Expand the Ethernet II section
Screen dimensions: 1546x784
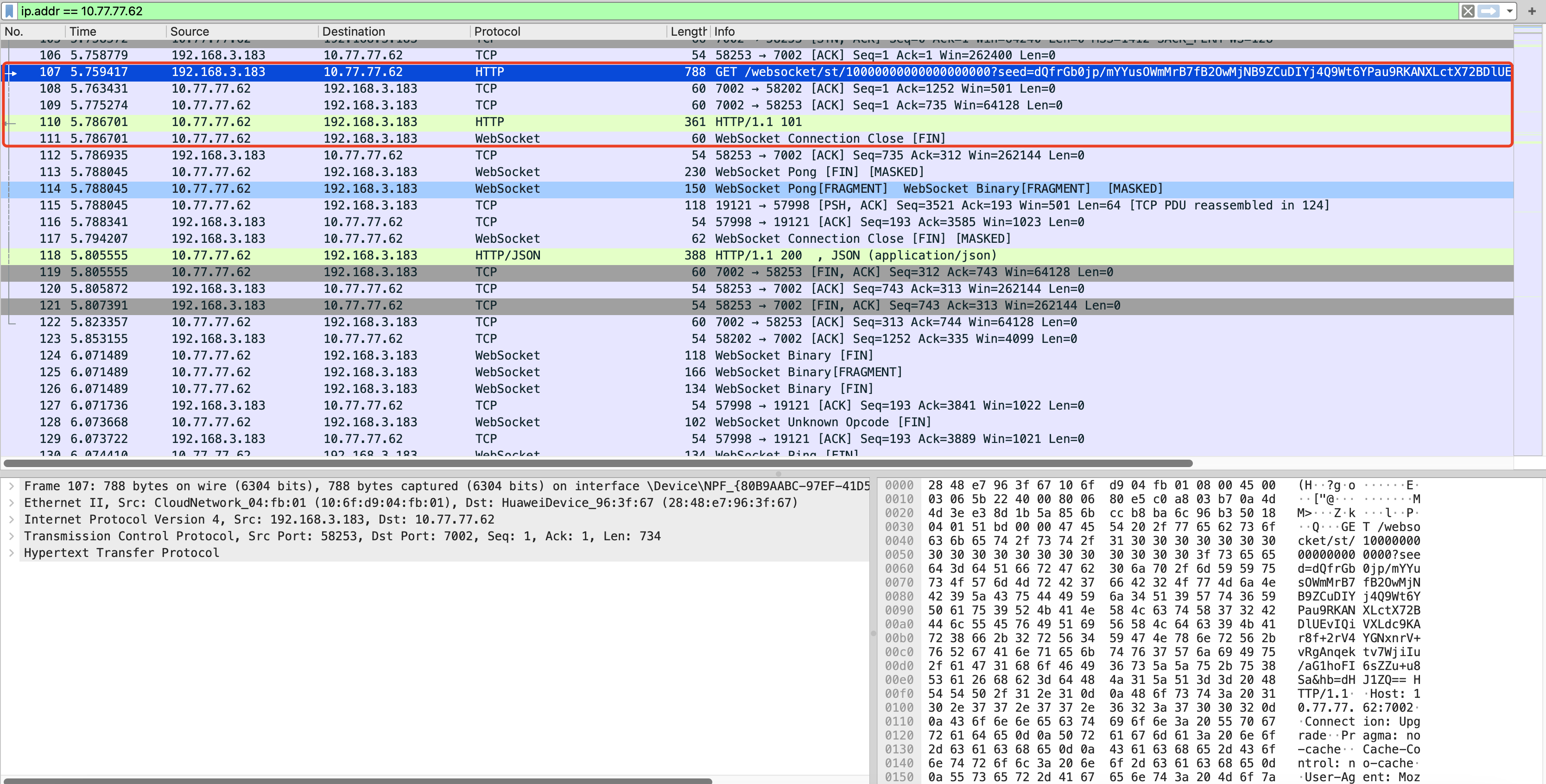click(x=12, y=503)
